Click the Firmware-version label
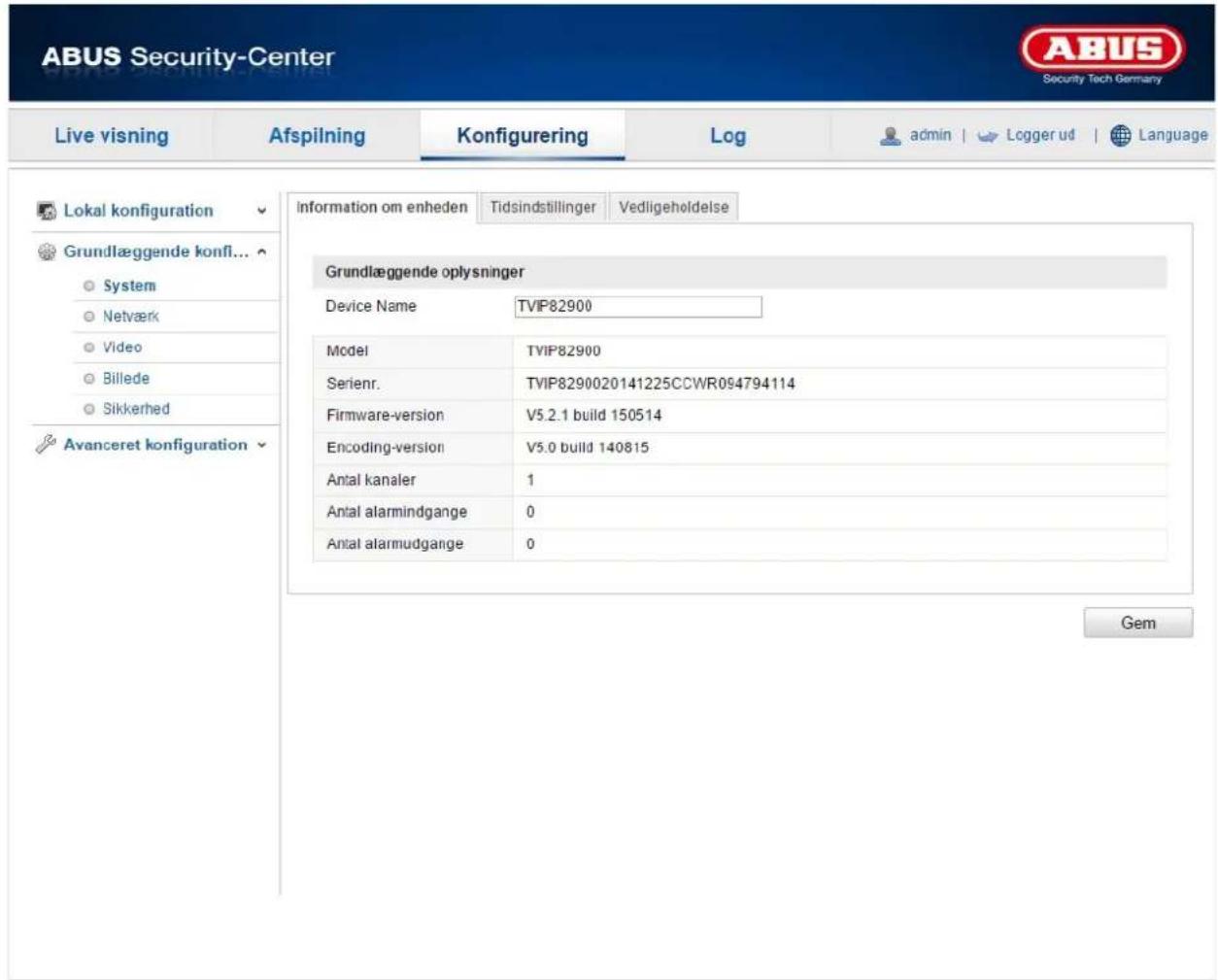Viewport: 1218px width, 980px height. [386, 416]
